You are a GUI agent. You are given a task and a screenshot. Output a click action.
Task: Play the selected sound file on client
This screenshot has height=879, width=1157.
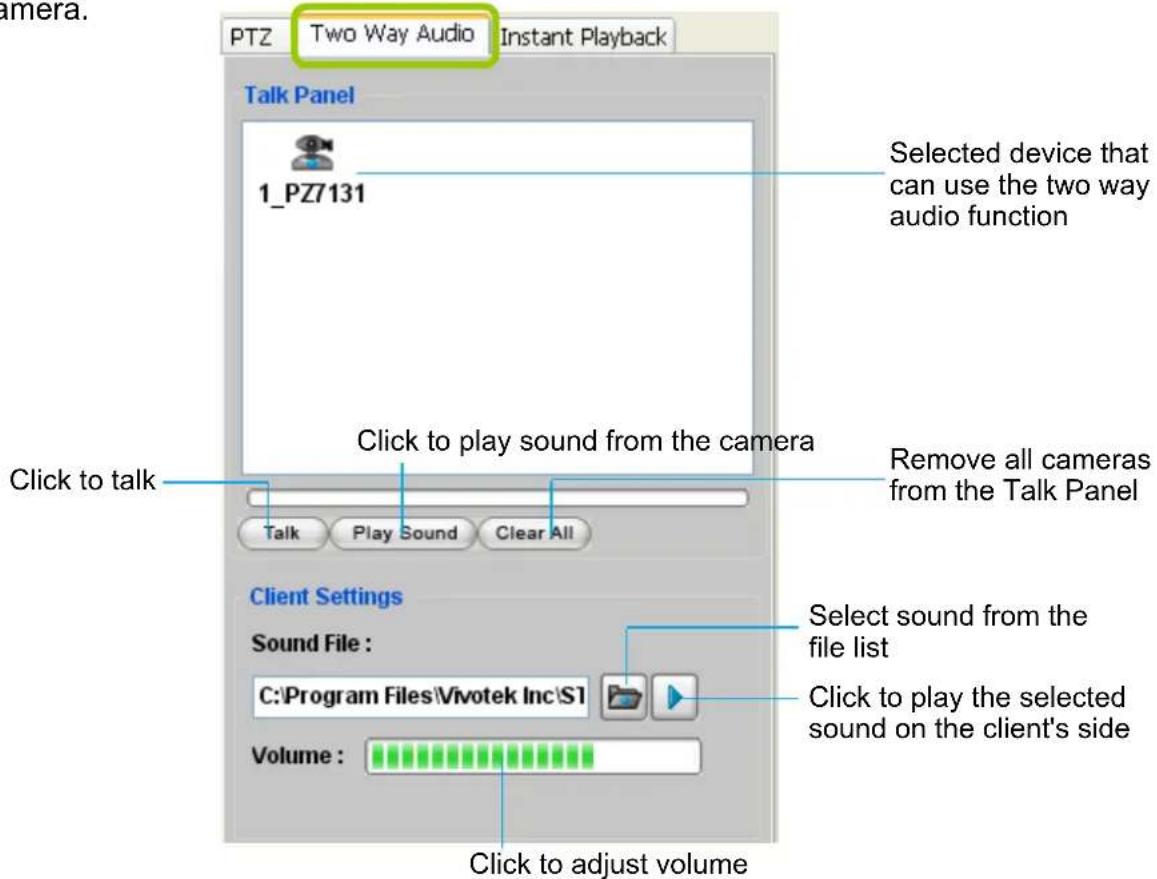674,697
